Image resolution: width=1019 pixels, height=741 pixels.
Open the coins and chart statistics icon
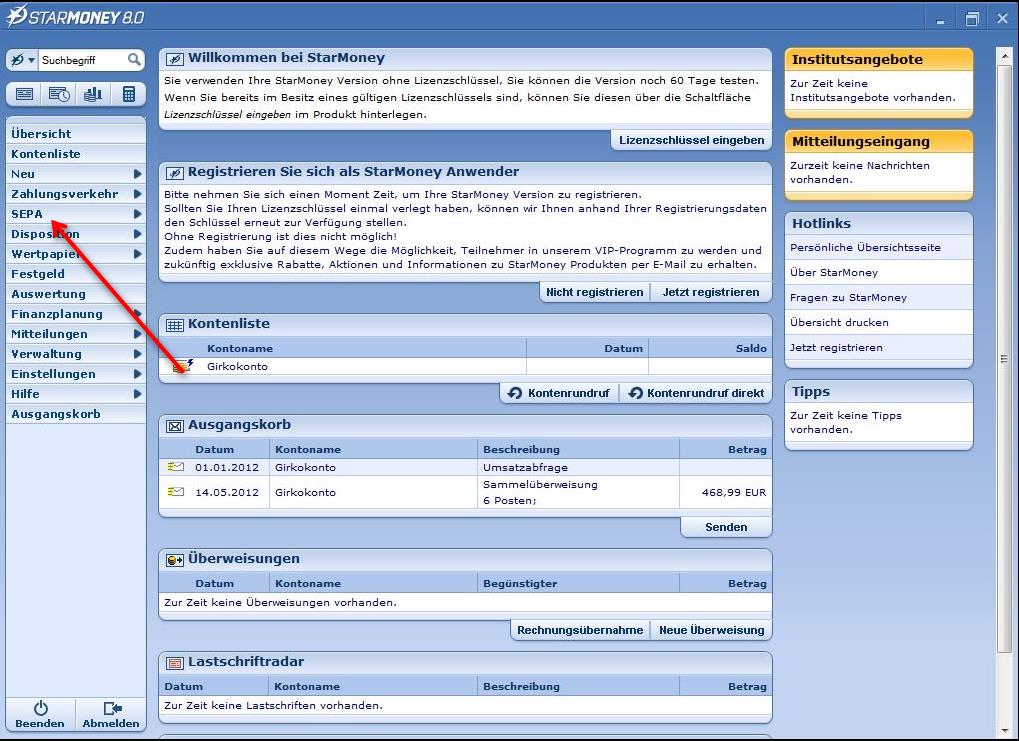pyautogui.click(x=93, y=94)
